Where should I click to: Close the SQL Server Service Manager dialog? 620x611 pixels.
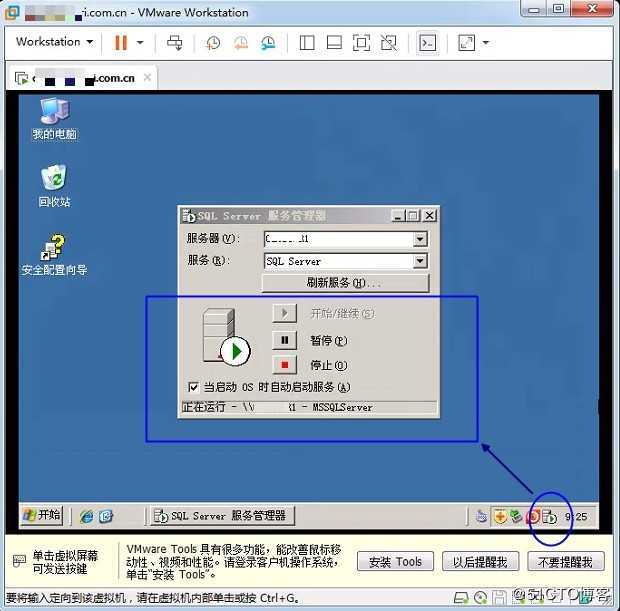click(x=429, y=216)
